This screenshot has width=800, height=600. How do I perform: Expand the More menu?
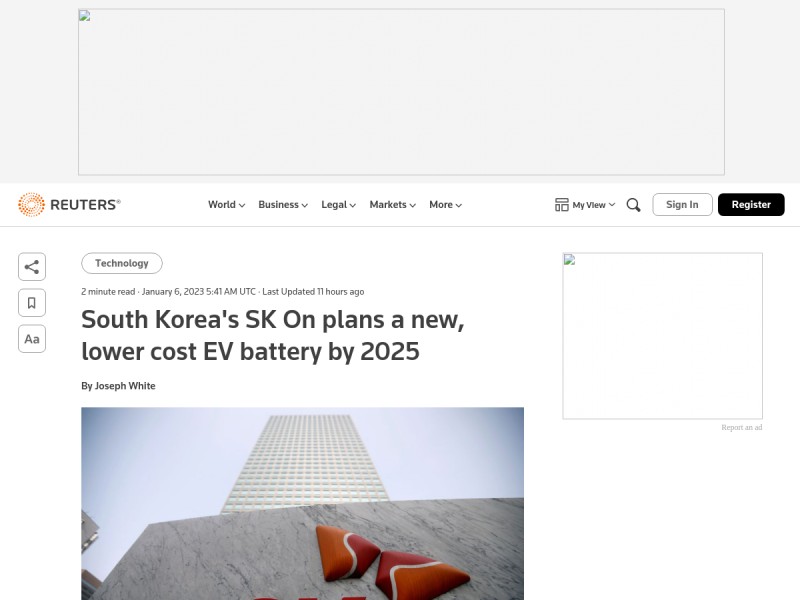445,205
